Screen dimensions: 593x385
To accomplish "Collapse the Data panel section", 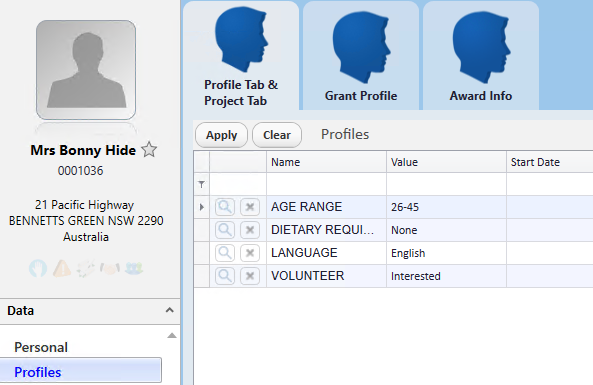I will pos(169,310).
